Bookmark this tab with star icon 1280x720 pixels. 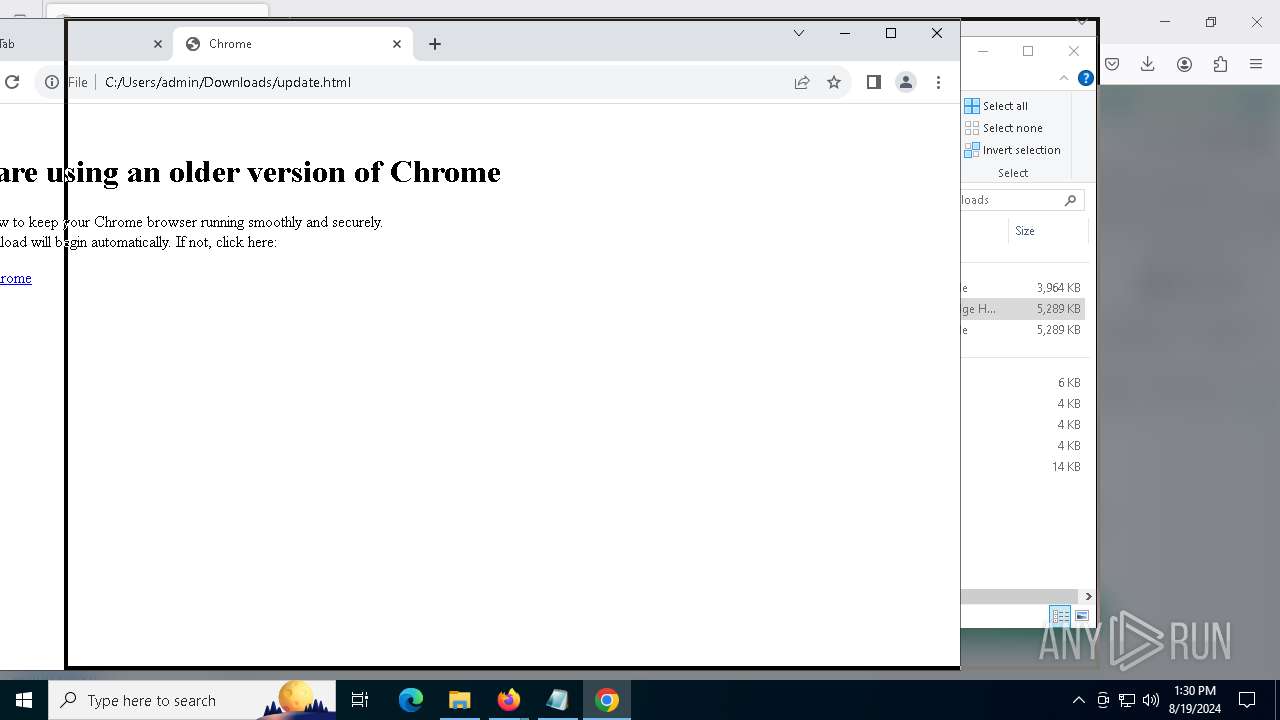834,83
